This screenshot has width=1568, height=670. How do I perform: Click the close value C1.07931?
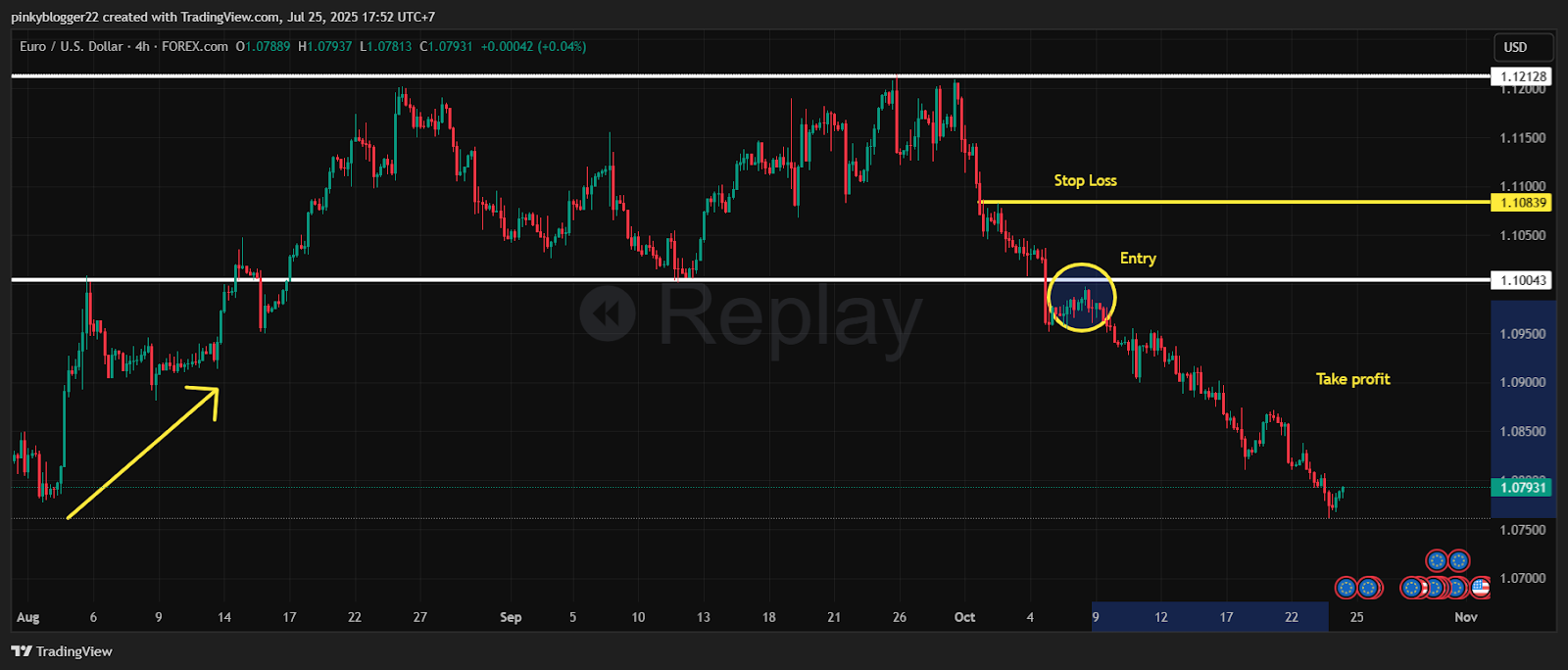pos(446,46)
